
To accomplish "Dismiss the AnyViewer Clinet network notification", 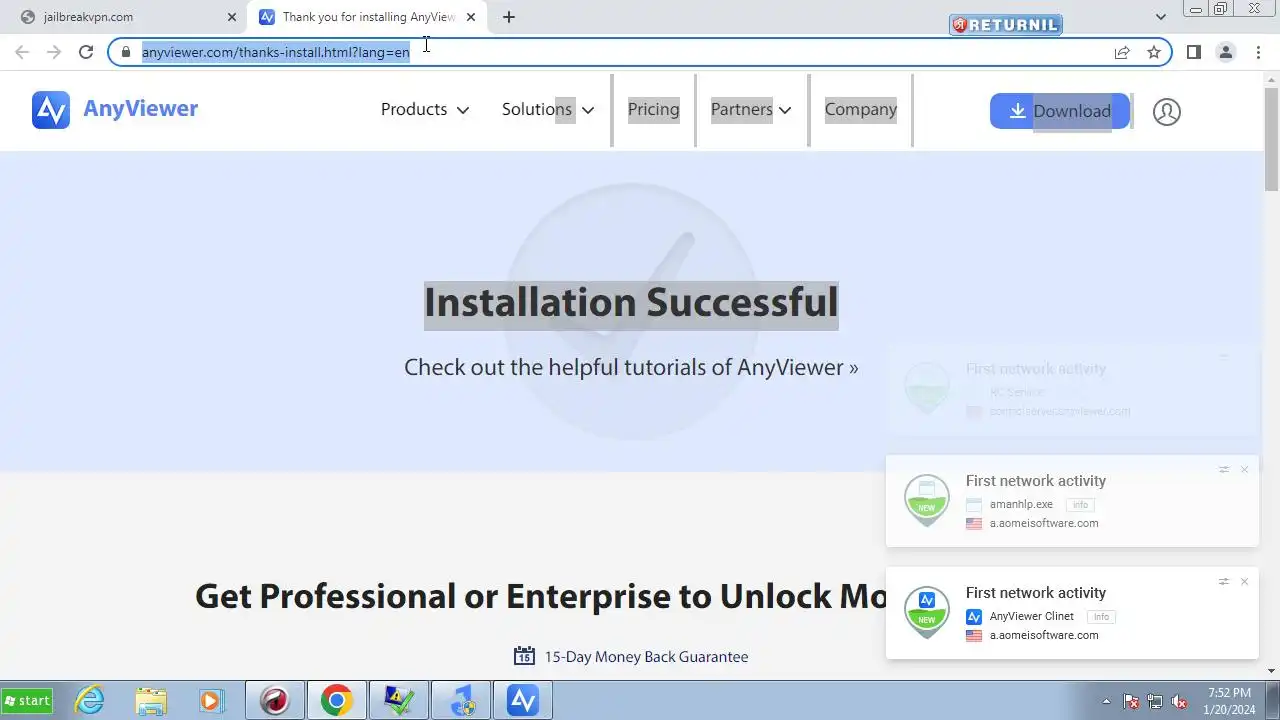I will [1244, 581].
